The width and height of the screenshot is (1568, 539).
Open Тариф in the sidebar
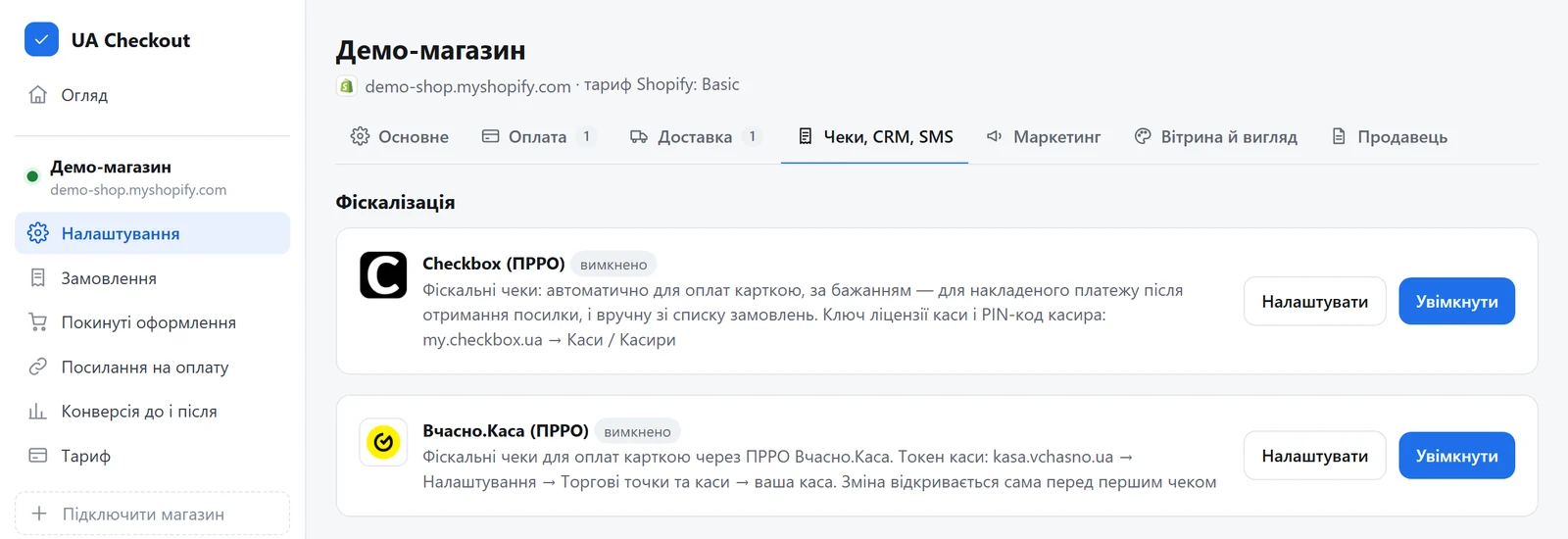pos(152,456)
